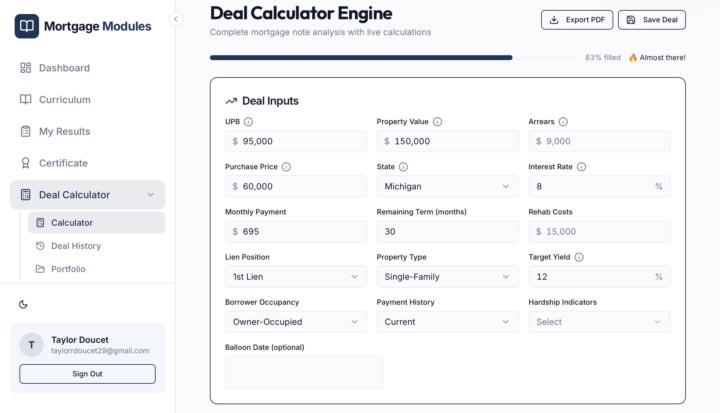Click the Export PDF button

click(577, 20)
